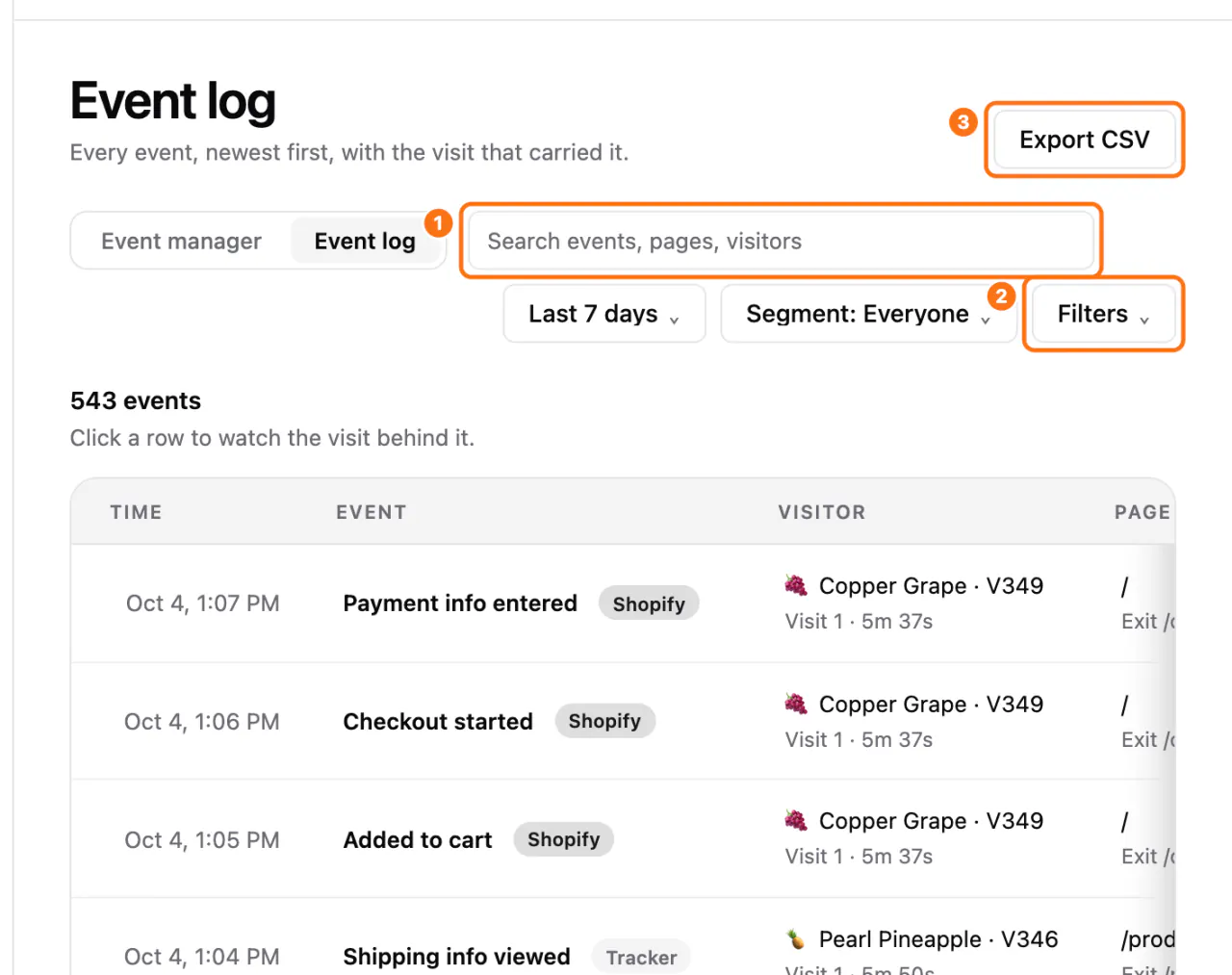Click Copper Grape · V349 in Added to cart row
The width and height of the screenshot is (1232, 975).
tap(931, 820)
